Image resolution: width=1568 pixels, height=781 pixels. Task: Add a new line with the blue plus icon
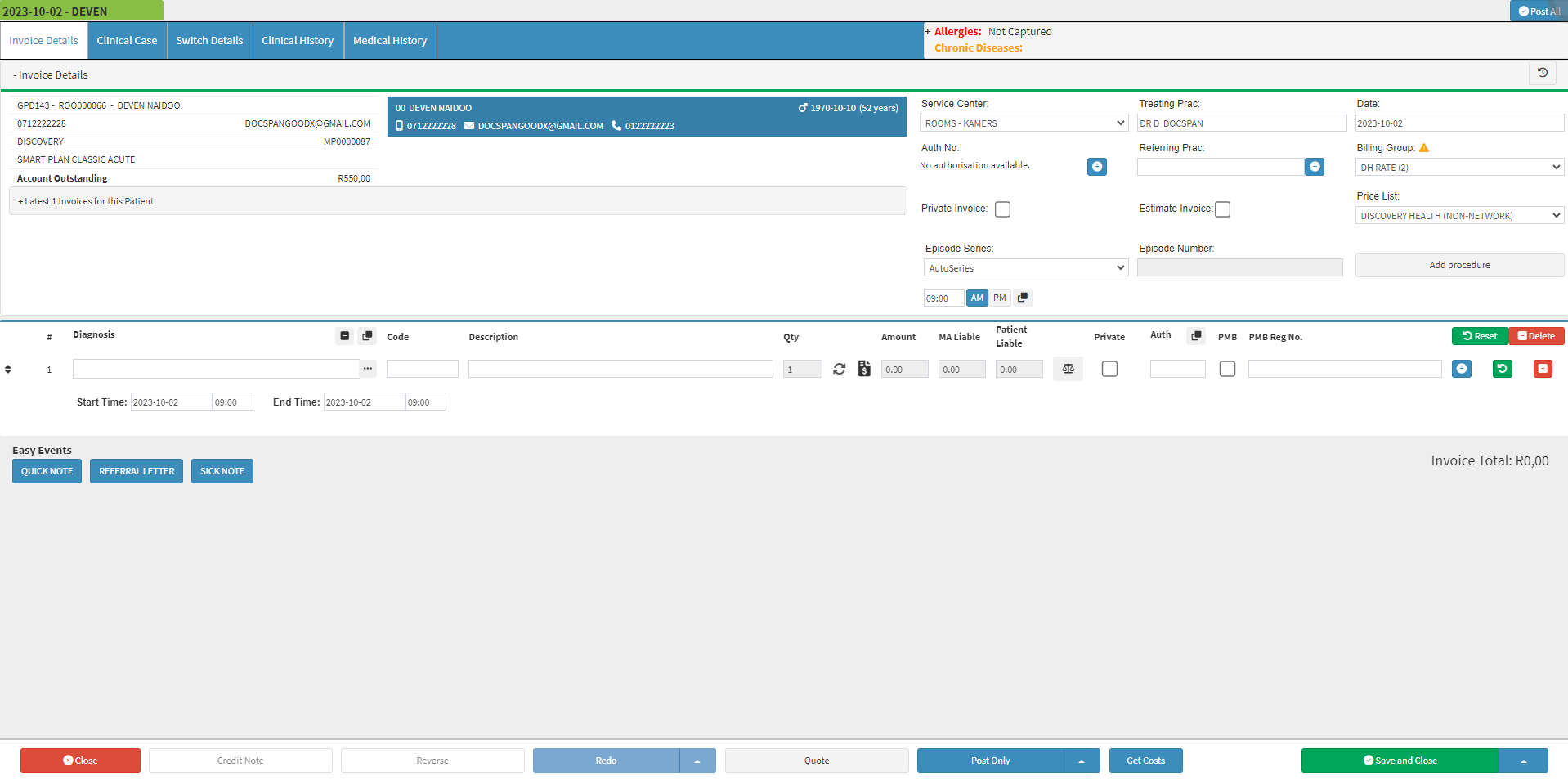point(1462,369)
